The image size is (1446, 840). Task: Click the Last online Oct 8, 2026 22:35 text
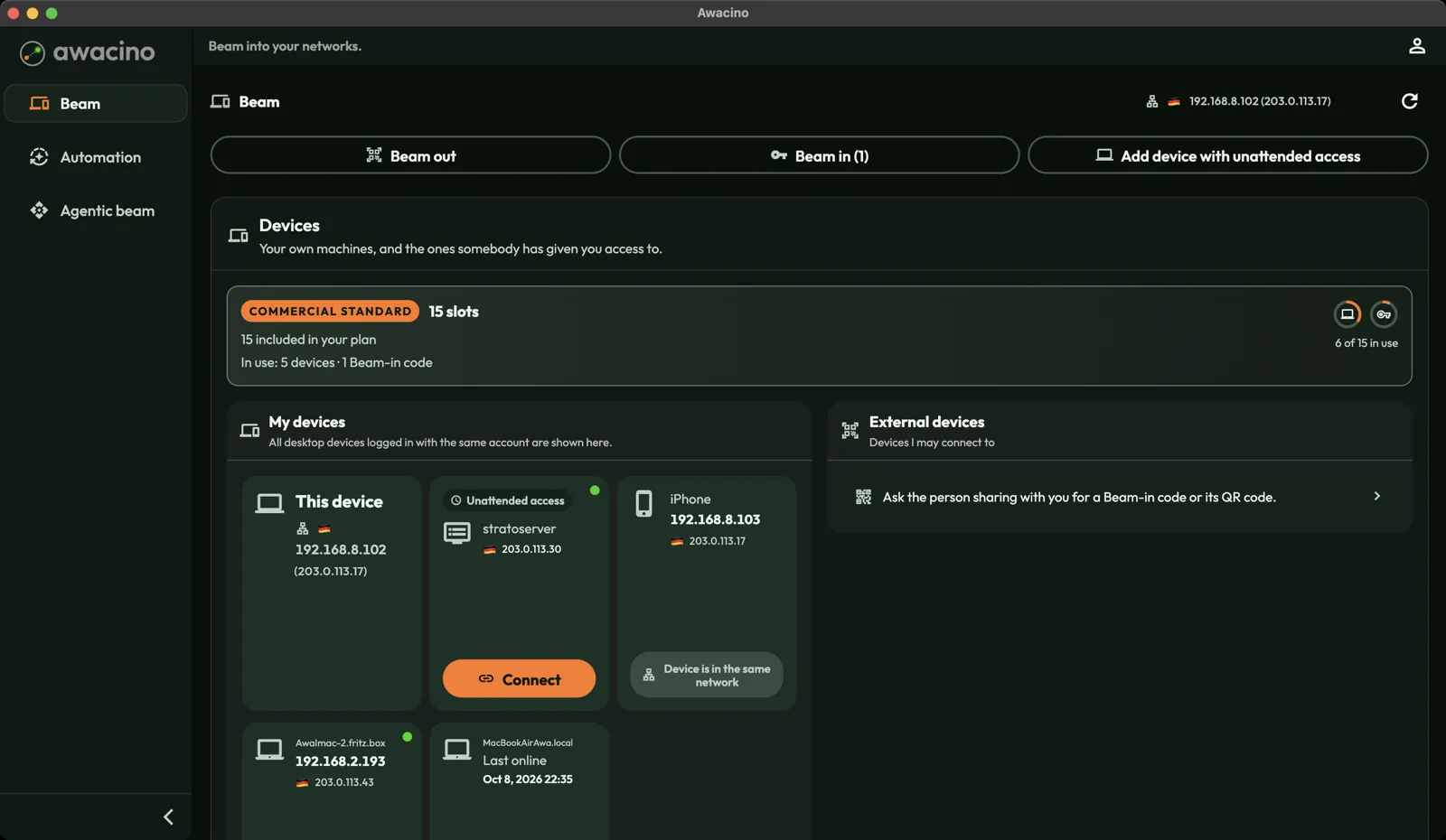point(528,770)
